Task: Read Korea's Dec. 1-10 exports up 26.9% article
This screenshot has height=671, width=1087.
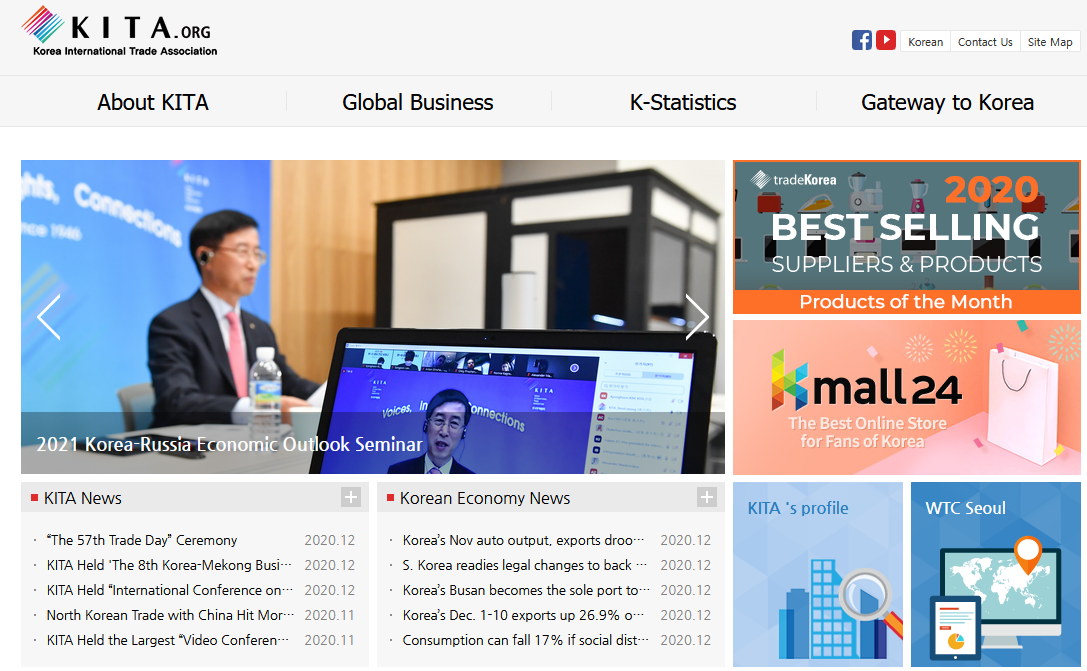Action: 523,615
